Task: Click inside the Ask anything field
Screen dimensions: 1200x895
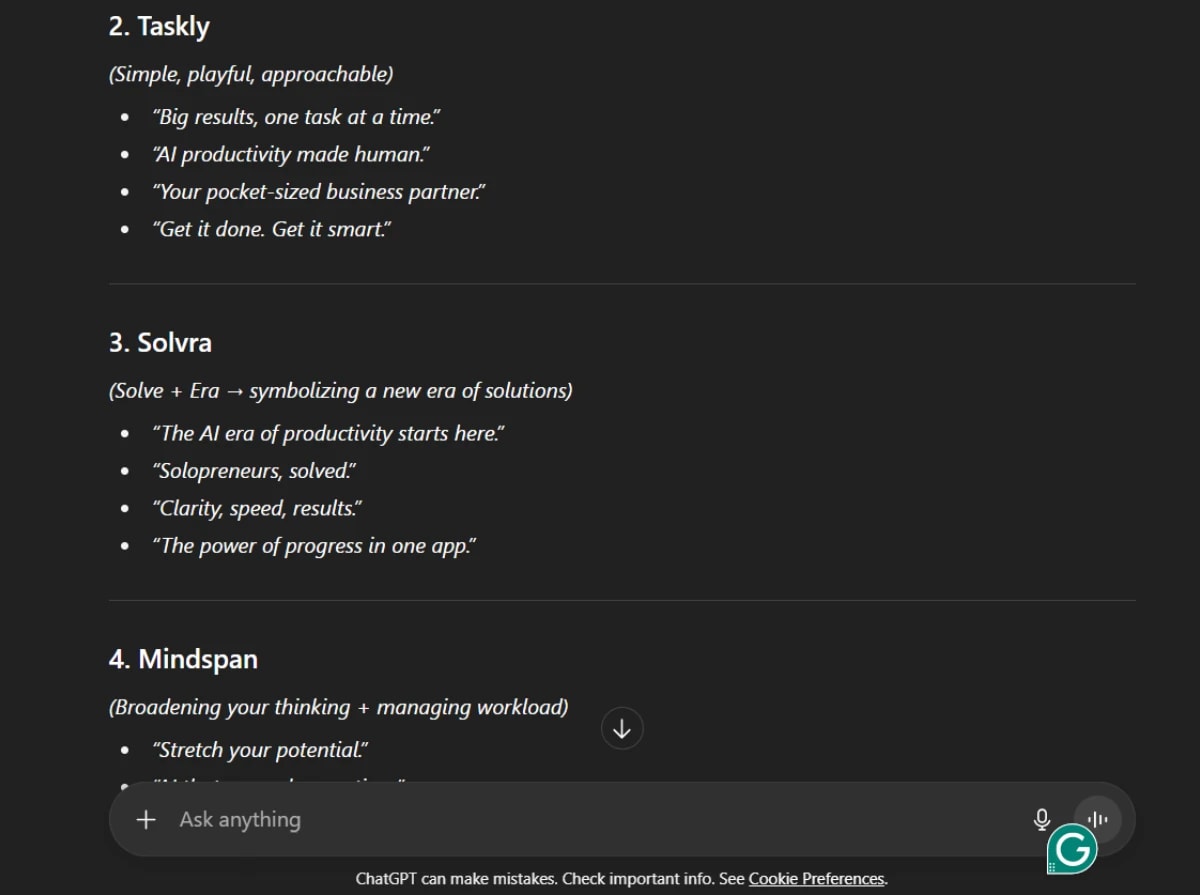Action: 500,819
